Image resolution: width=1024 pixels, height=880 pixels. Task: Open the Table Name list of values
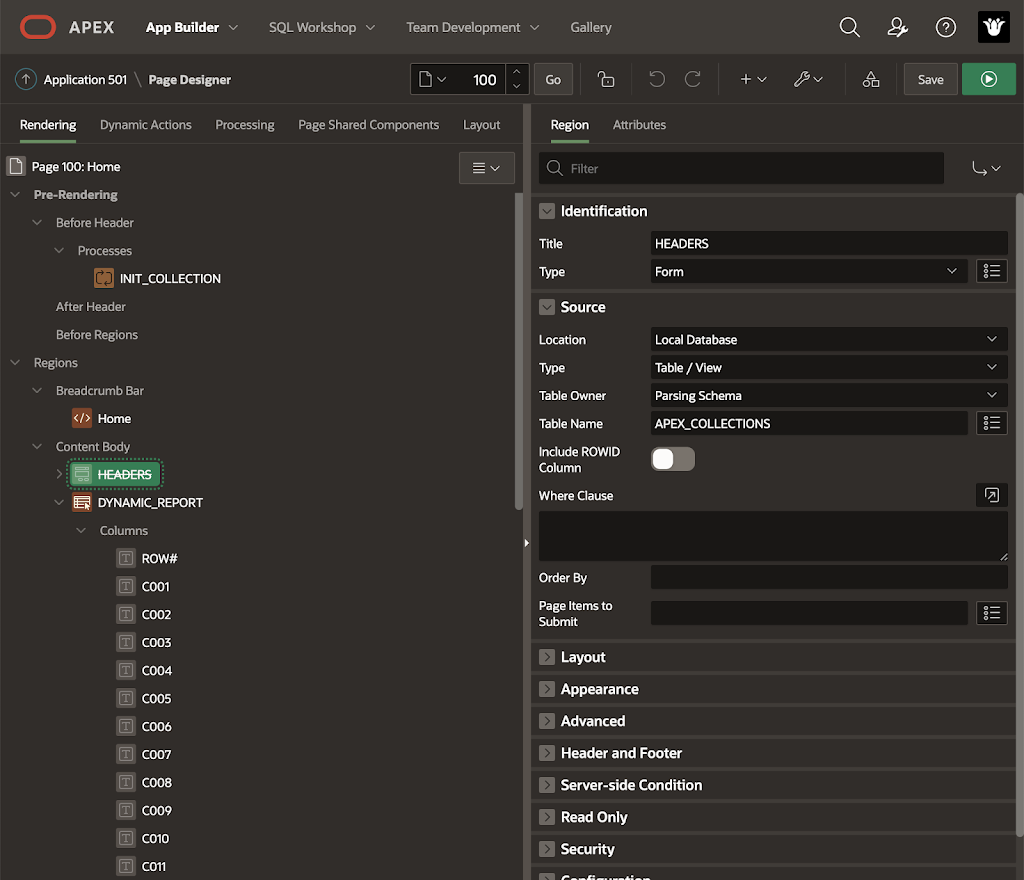pyautogui.click(x=991, y=423)
